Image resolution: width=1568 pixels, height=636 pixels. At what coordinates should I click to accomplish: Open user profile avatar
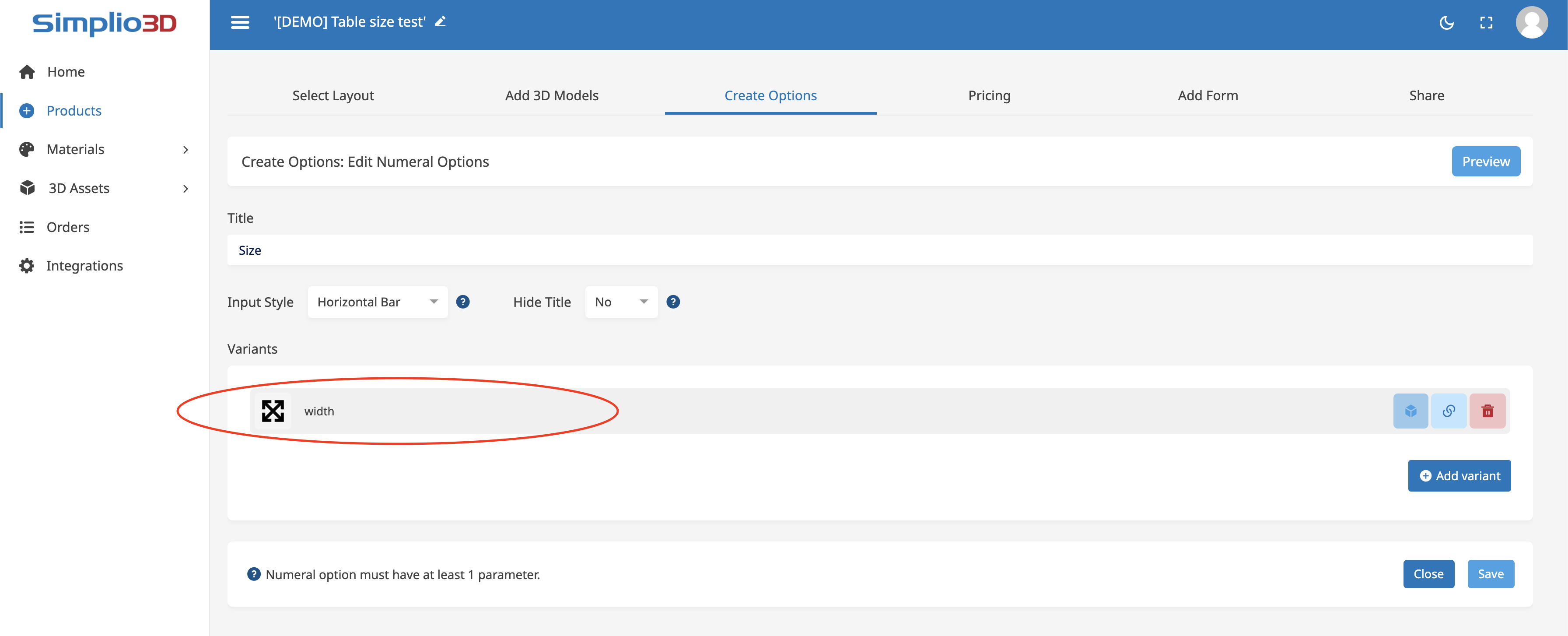pyautogui.click(x=1531, y=23)
